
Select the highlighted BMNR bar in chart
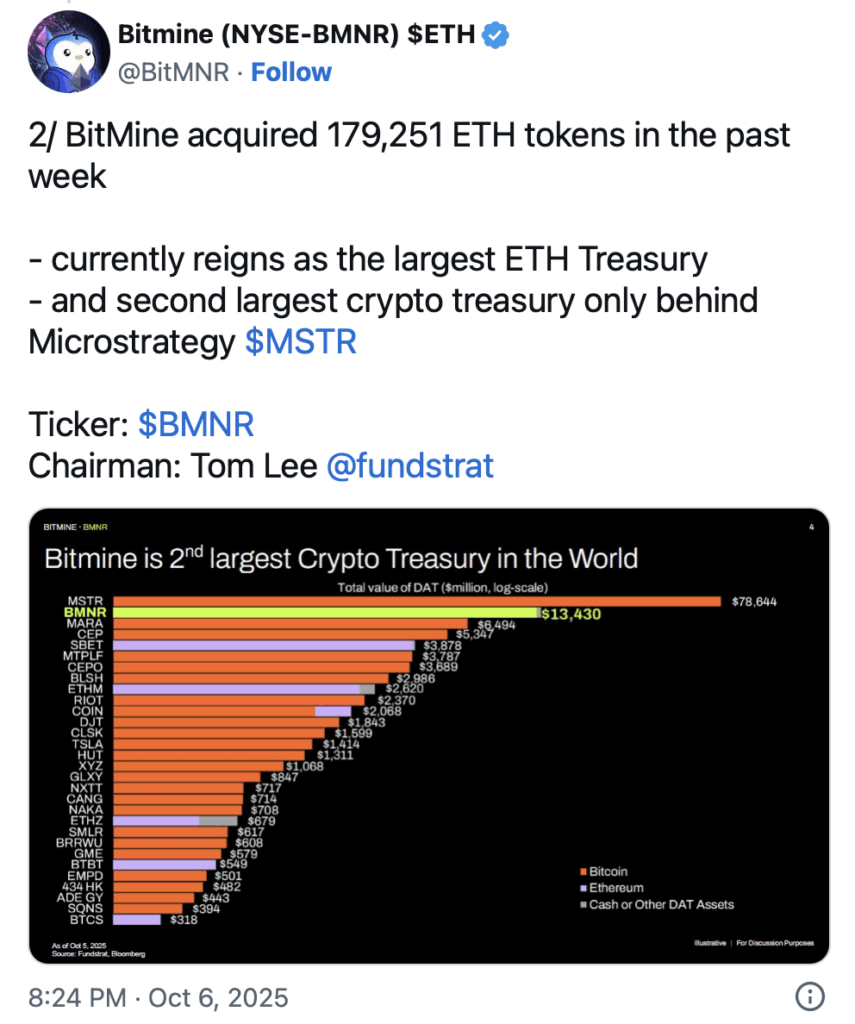[325, 613]
